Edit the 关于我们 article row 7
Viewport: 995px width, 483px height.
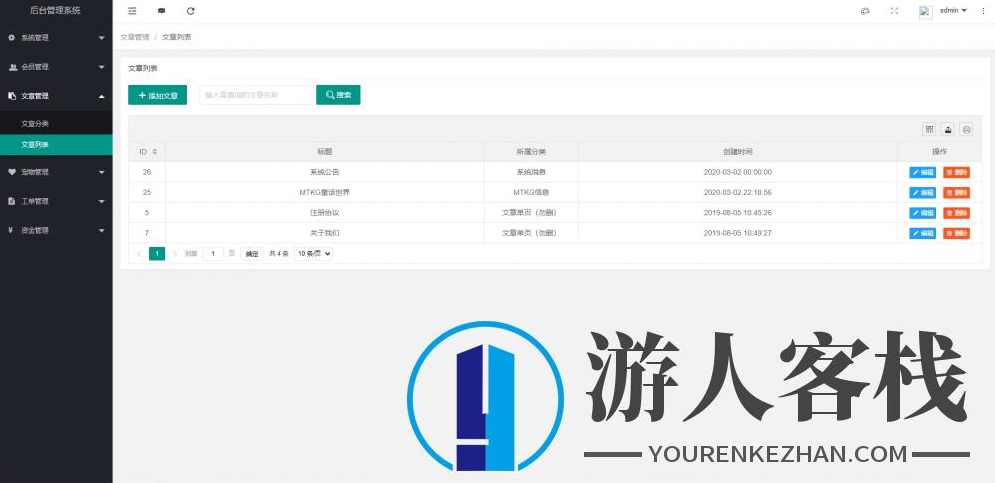[922, 234]
